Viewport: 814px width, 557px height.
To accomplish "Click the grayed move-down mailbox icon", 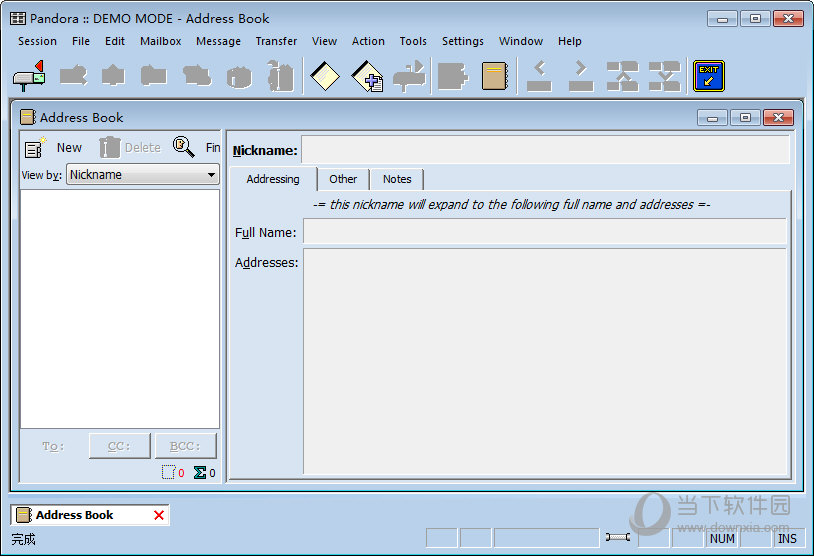I will (664, 76).
